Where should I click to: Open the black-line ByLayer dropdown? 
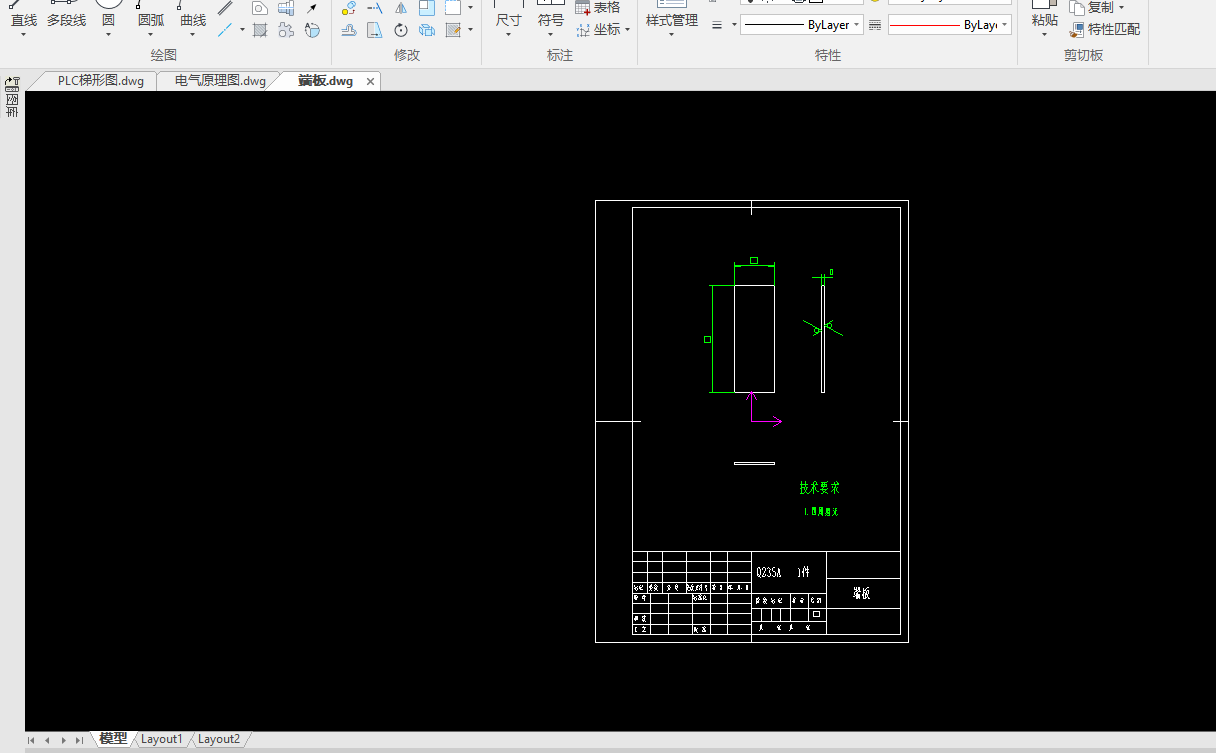point(802,25)
